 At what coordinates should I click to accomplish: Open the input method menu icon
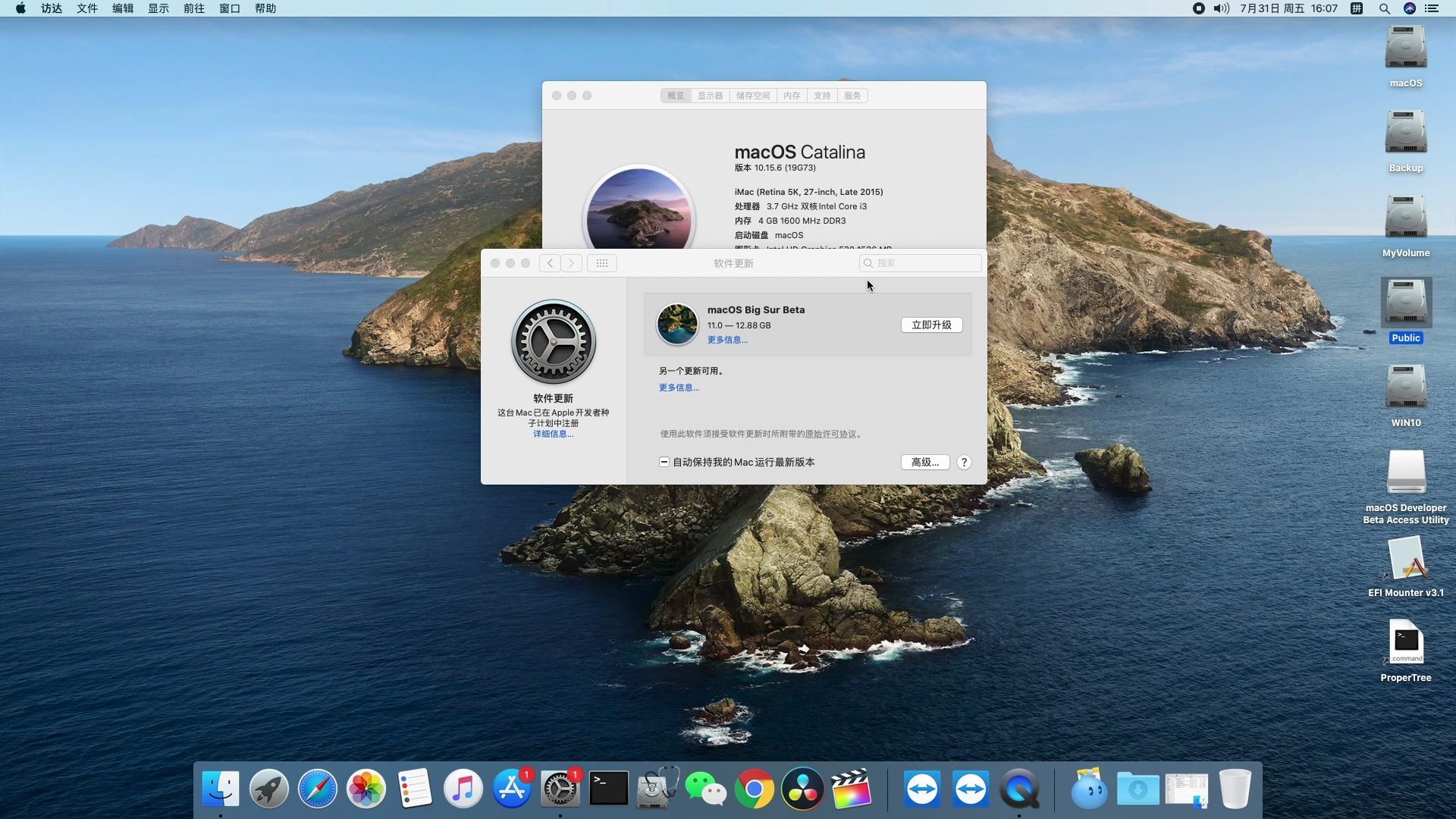[x=1357, y=8]
